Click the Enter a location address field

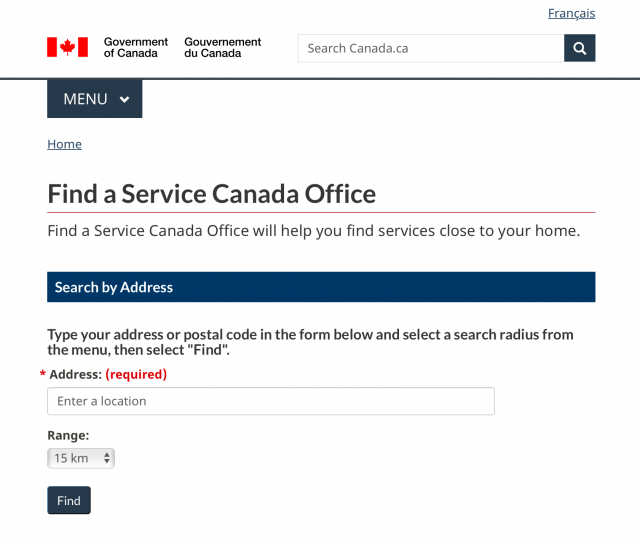pyautogui.click(x=271, y=401)
